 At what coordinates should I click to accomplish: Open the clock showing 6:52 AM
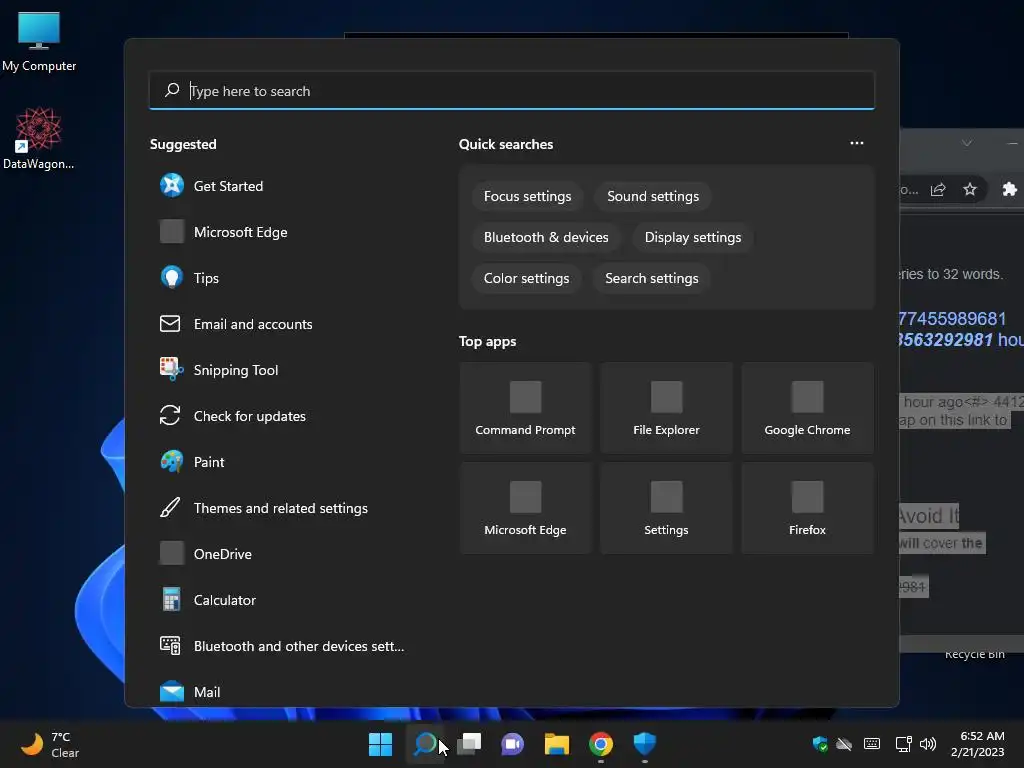pos(978,744)
